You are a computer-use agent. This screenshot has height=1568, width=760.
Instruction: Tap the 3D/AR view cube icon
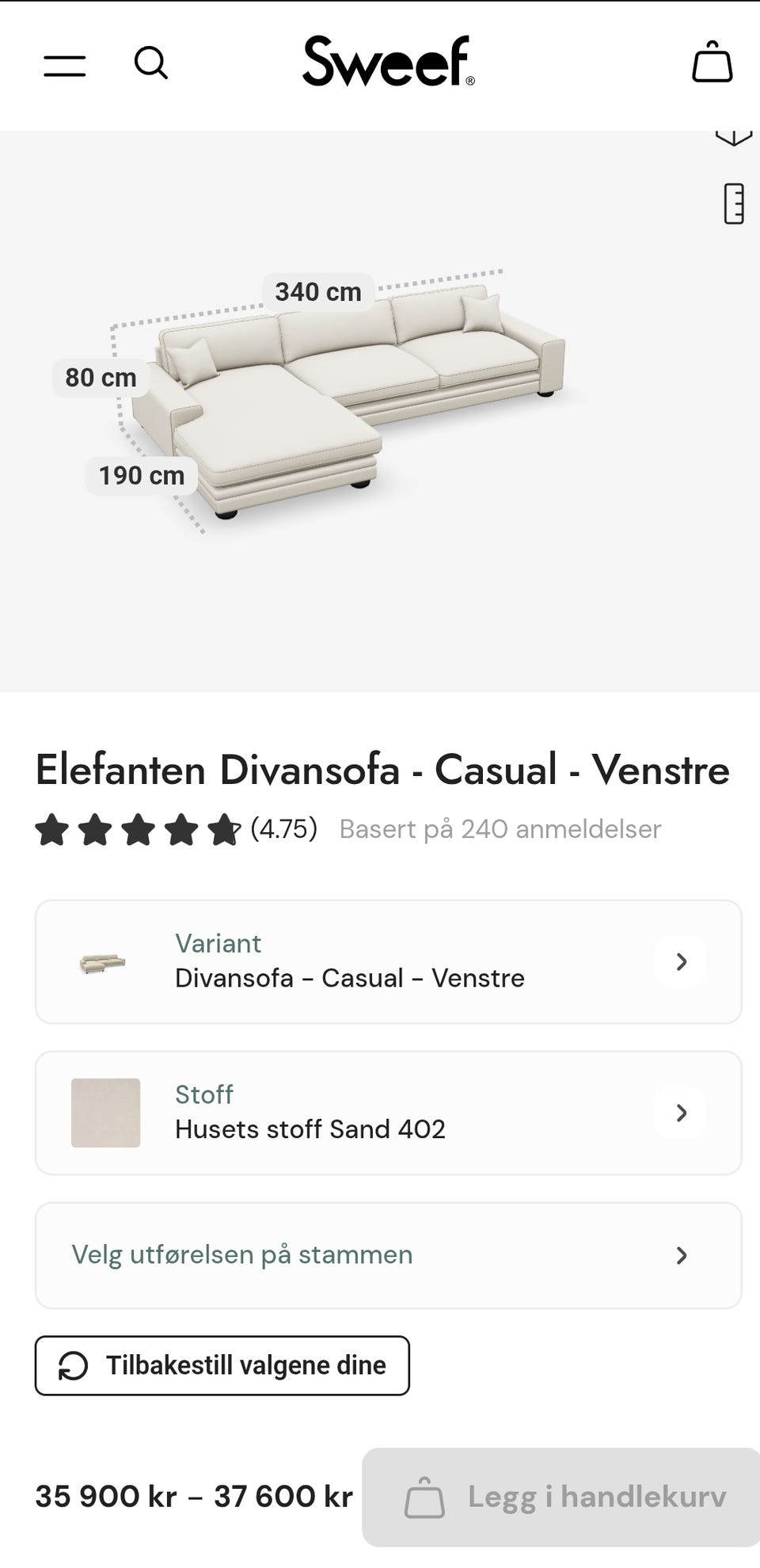[x=733, y=138]
